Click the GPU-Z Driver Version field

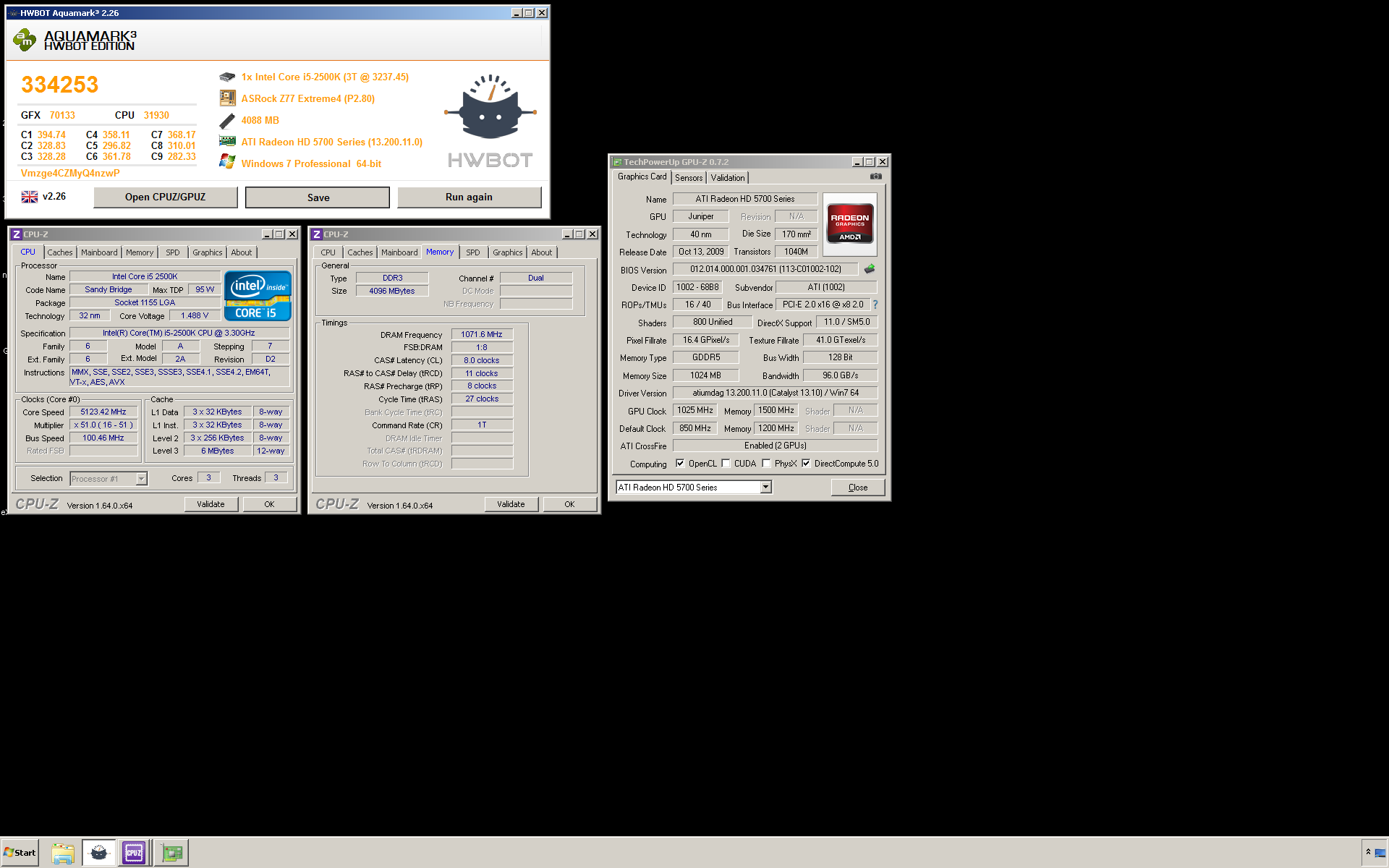pyautogui.click(x=776, y=393)
